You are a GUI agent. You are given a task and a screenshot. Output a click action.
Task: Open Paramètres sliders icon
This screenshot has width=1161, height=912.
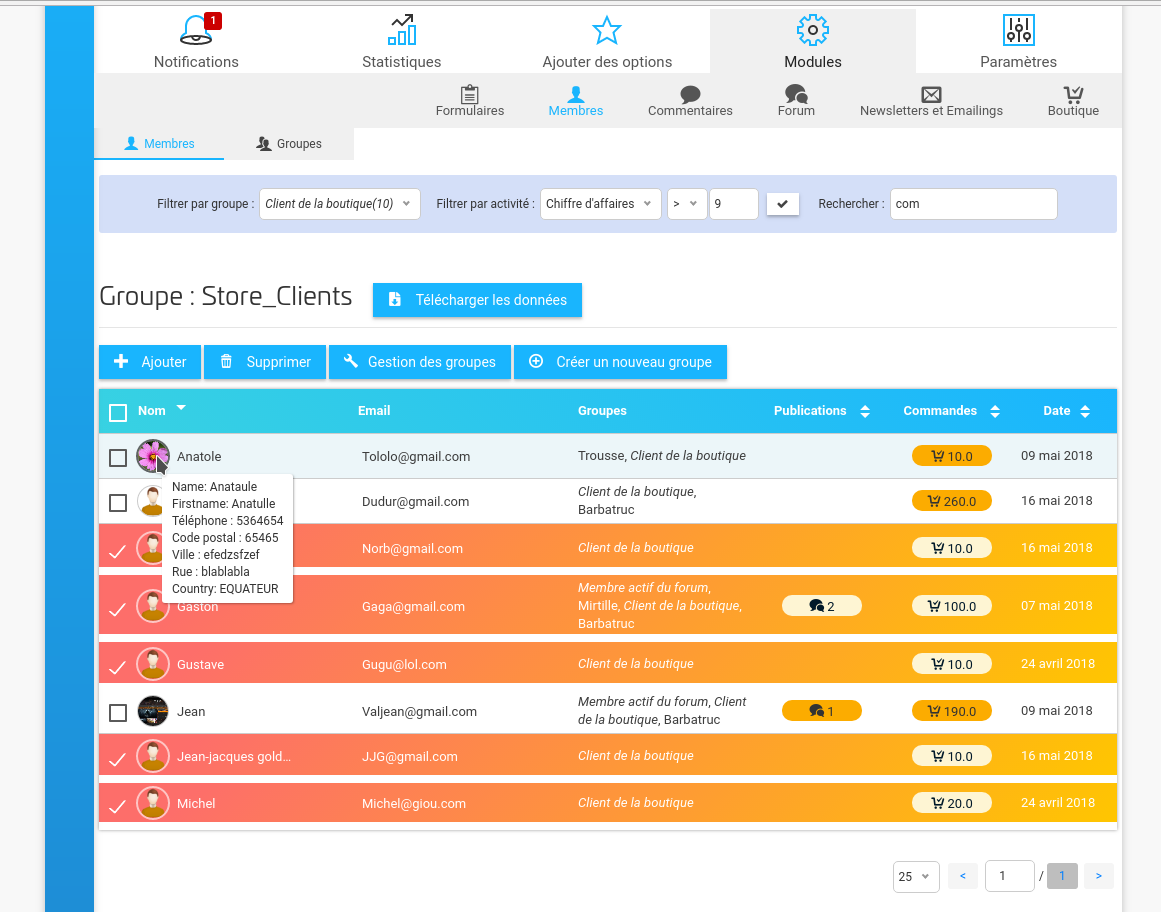(x=1018, y=31)
